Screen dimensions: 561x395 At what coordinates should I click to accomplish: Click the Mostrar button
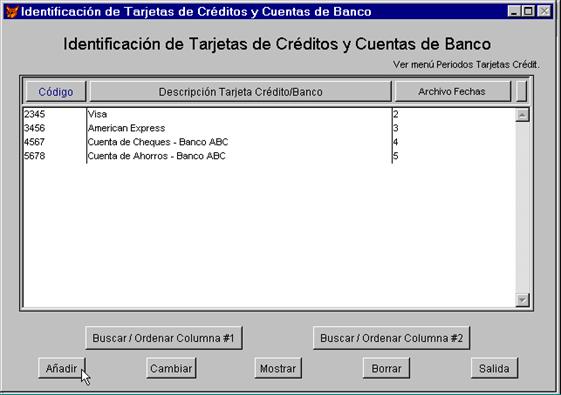click(x=278, y=368)
